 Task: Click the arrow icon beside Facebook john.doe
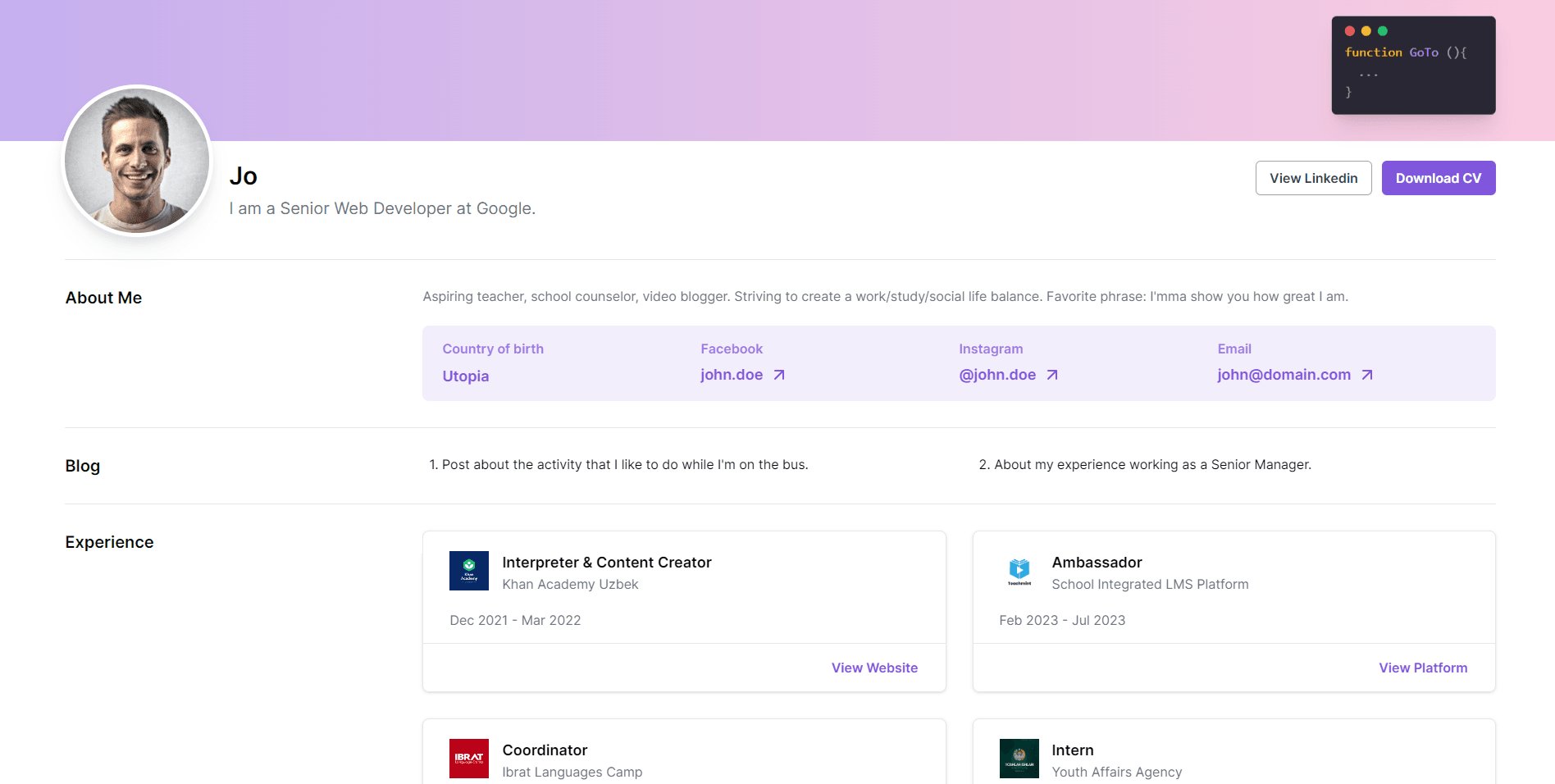tap(779, 375)
